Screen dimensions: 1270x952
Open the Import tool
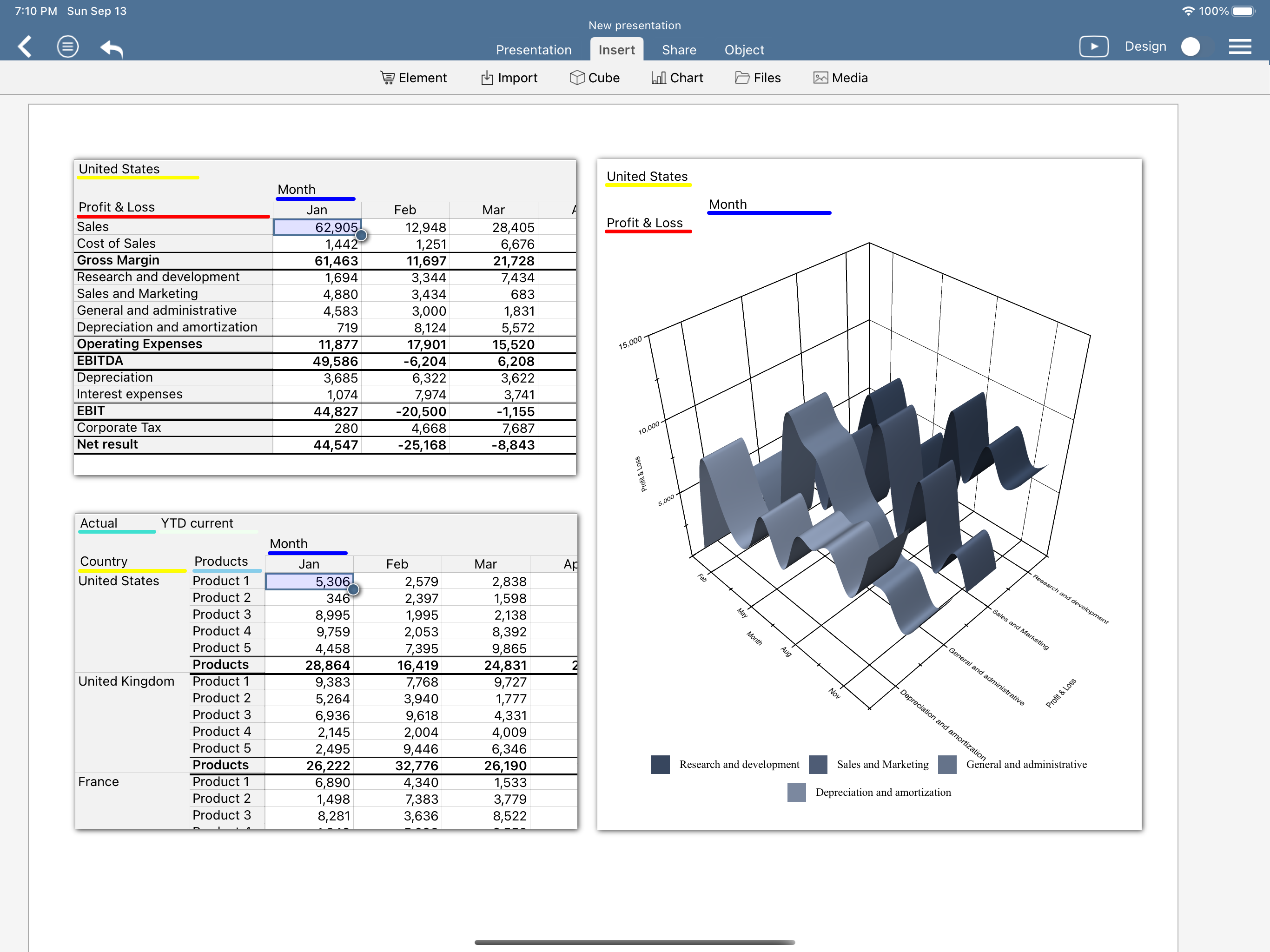(x=509, y=78)
